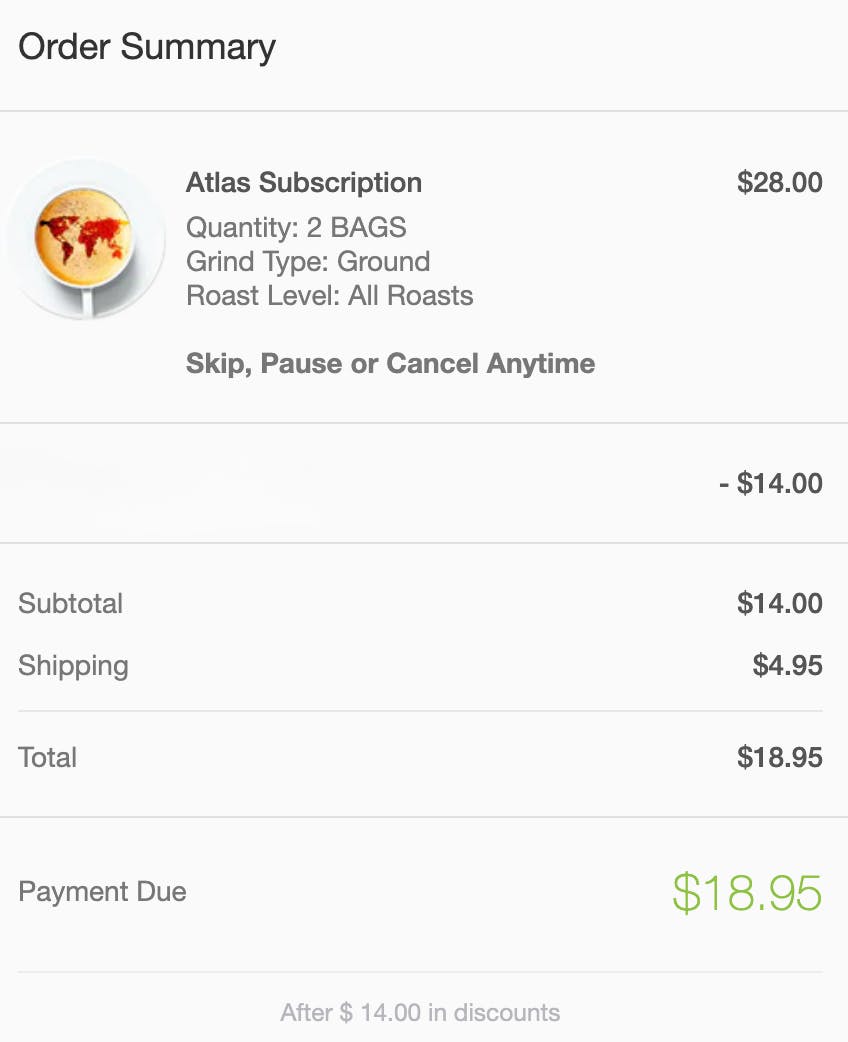Image resolution: width=848 pixels, height=1042 pixels.
Task: Click the $4.95 shipping cost
Action: (x=787, y=666)
